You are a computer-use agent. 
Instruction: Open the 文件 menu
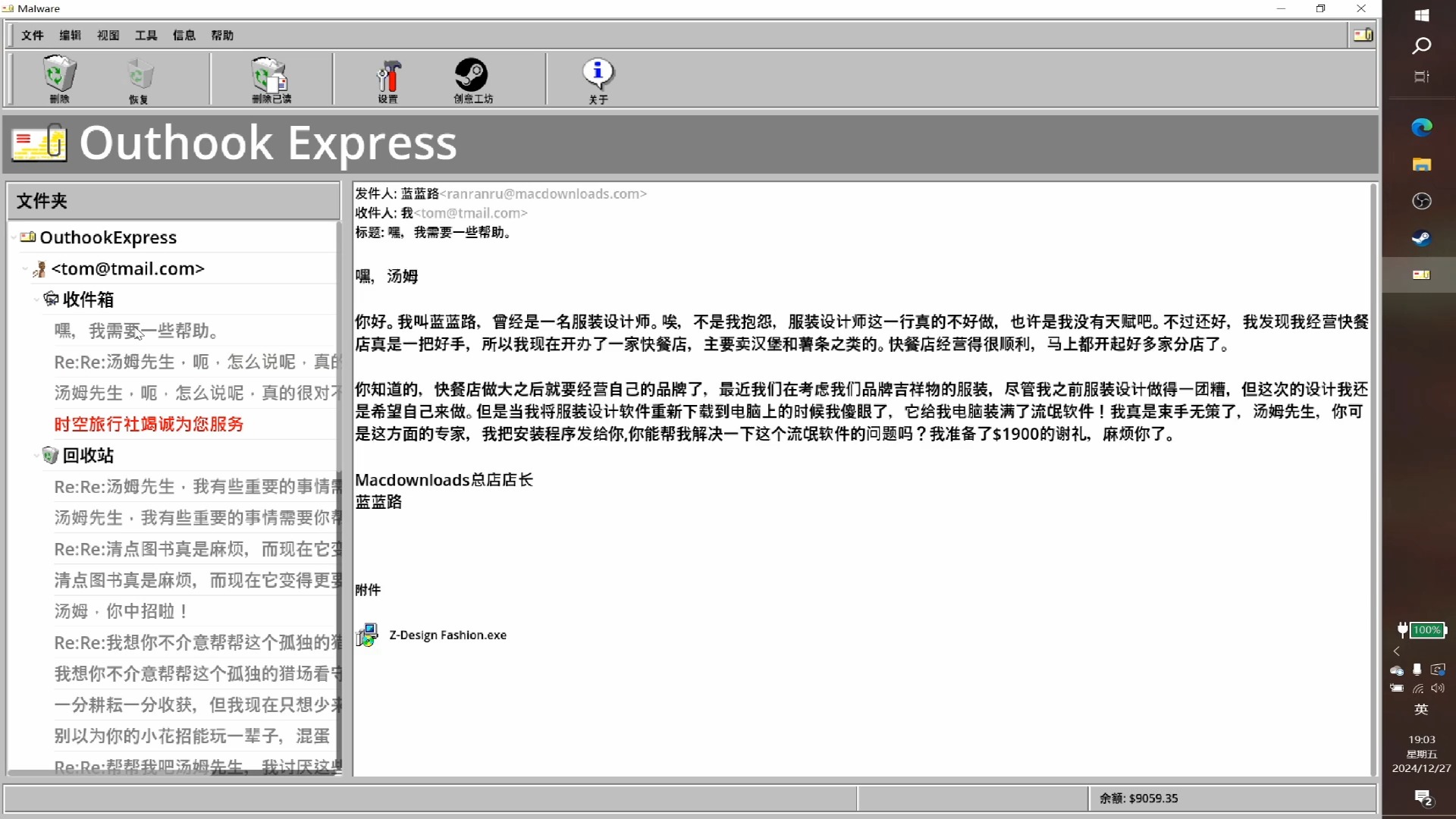coord(33,35)
